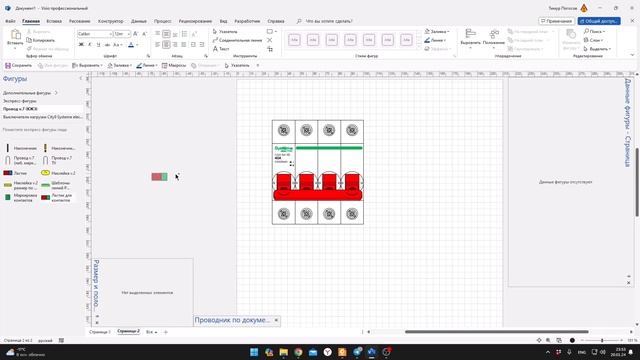Viewport: 640px width, 360px height.
Task: Click the blue Общий доступ (Share) button
Action: [x=599, y=21]
